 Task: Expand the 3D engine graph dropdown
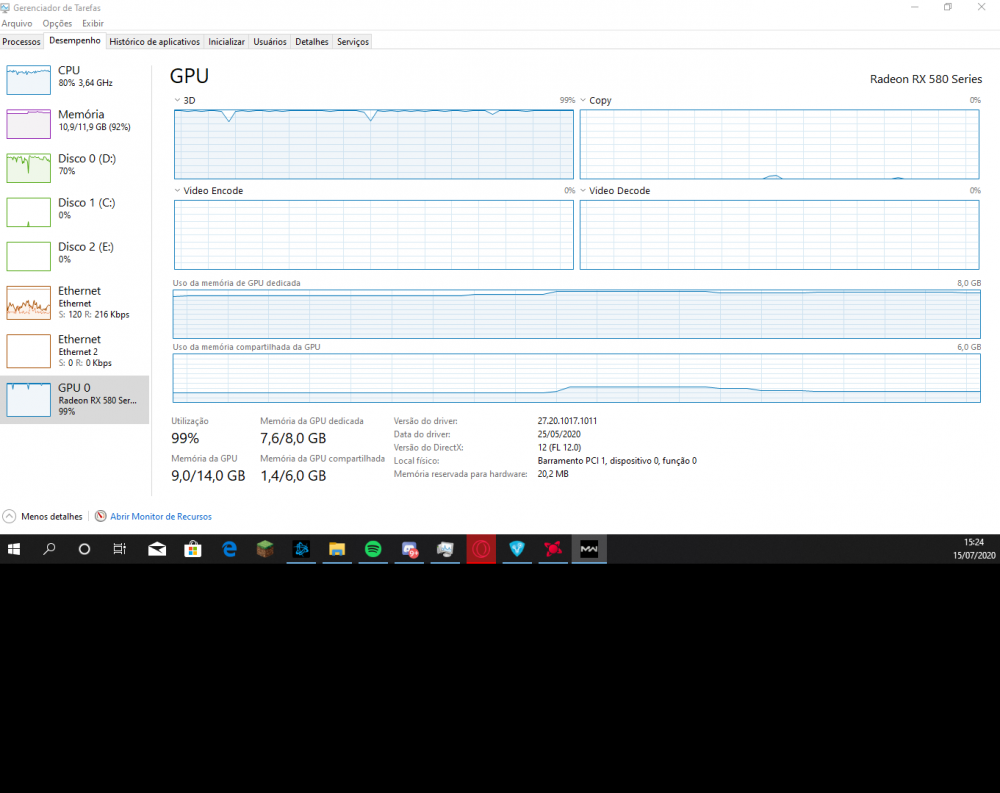tap(178, 101)
